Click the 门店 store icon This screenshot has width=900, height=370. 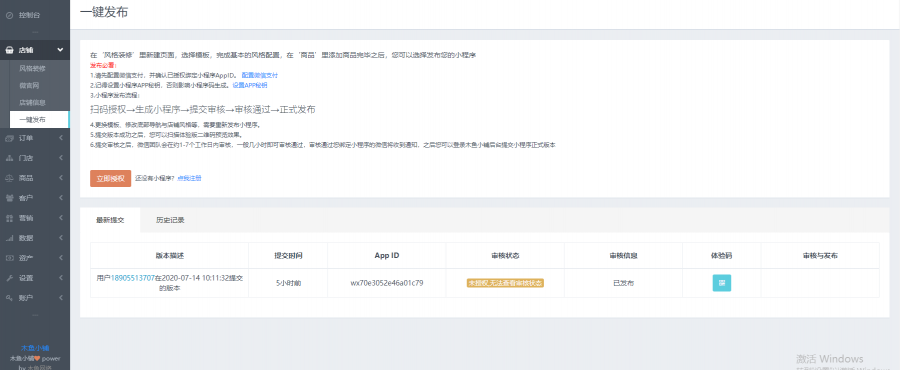(9, 158)
